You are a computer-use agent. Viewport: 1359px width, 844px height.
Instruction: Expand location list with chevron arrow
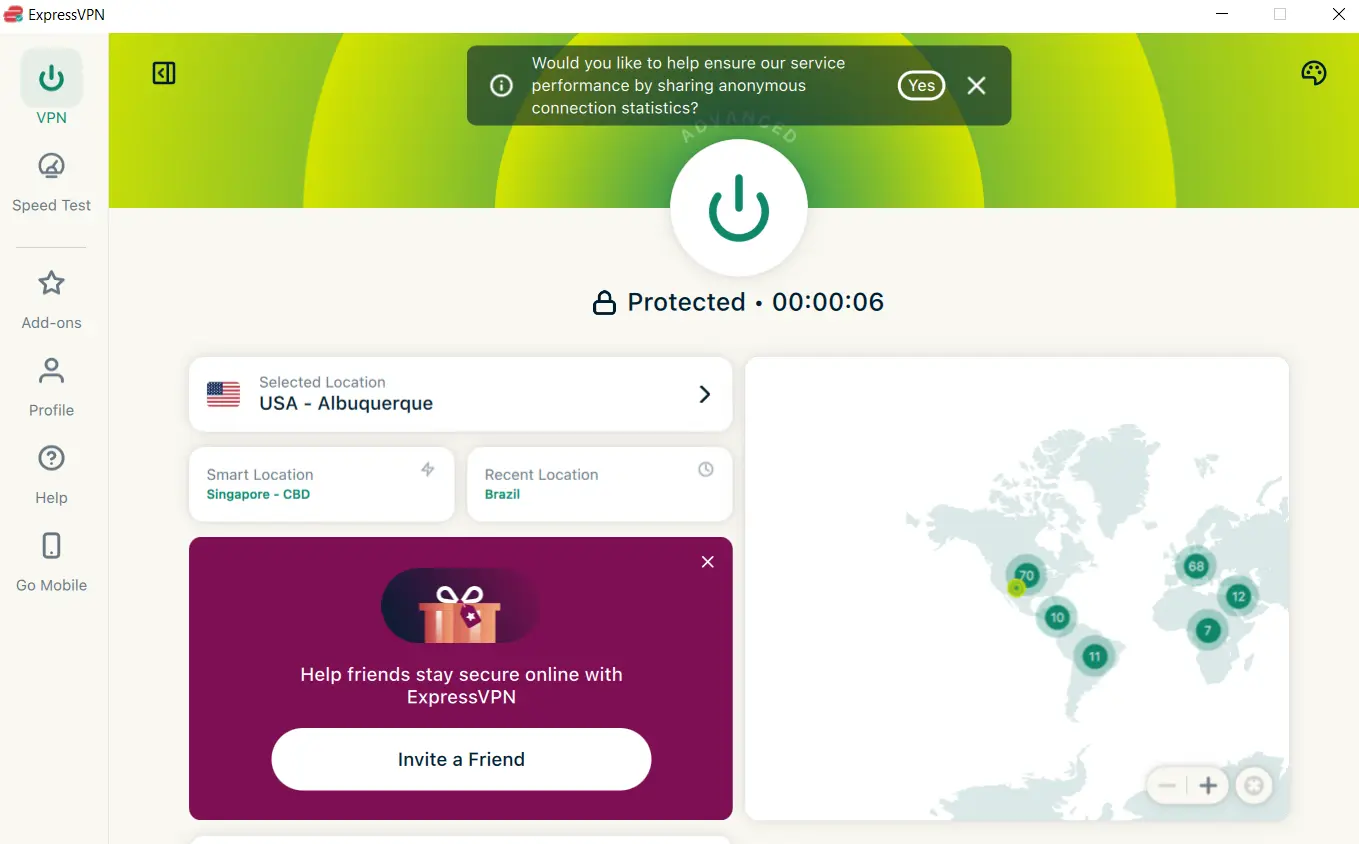(705, 394)
